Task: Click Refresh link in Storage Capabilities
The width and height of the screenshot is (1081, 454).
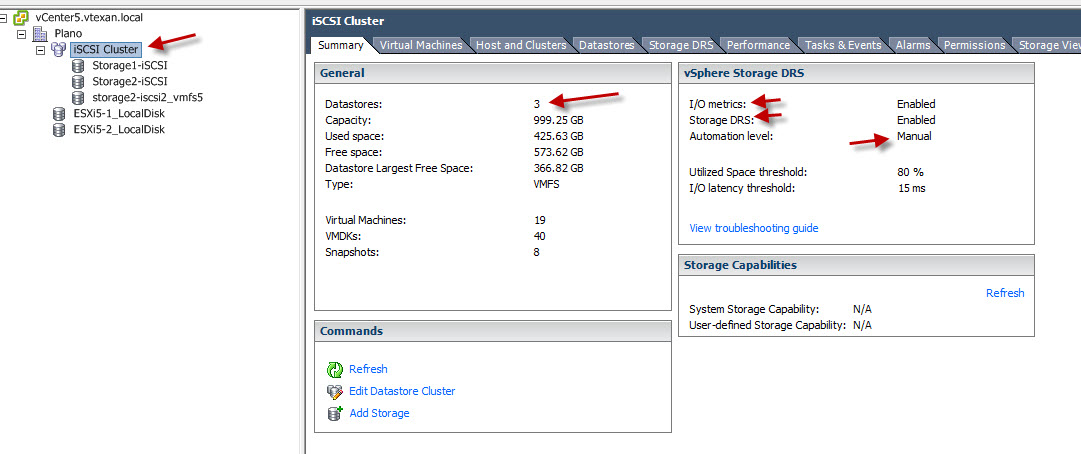Action: click(x=1004, y=293)
